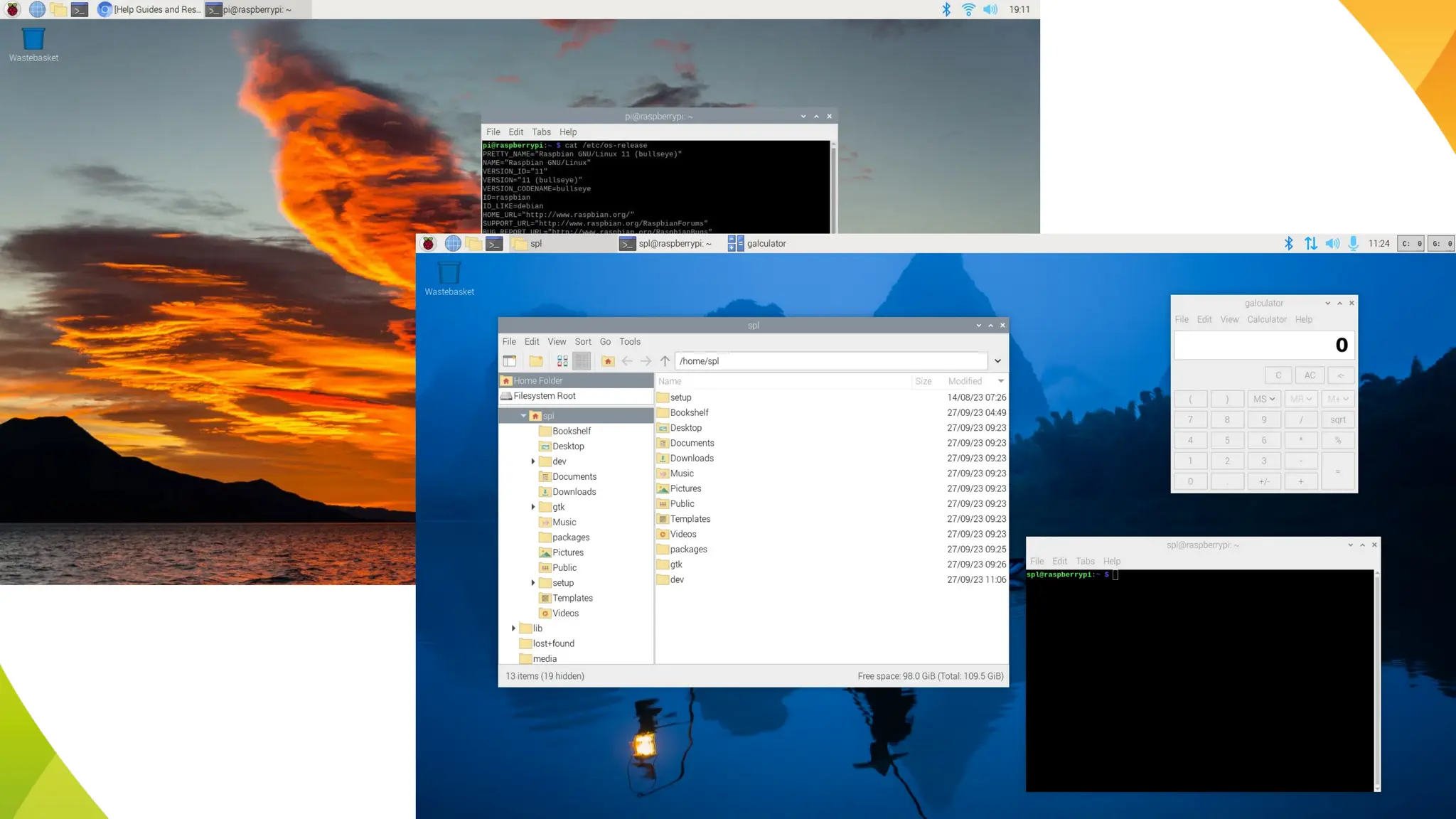Click the /home/spl path field

coord(830,361)
